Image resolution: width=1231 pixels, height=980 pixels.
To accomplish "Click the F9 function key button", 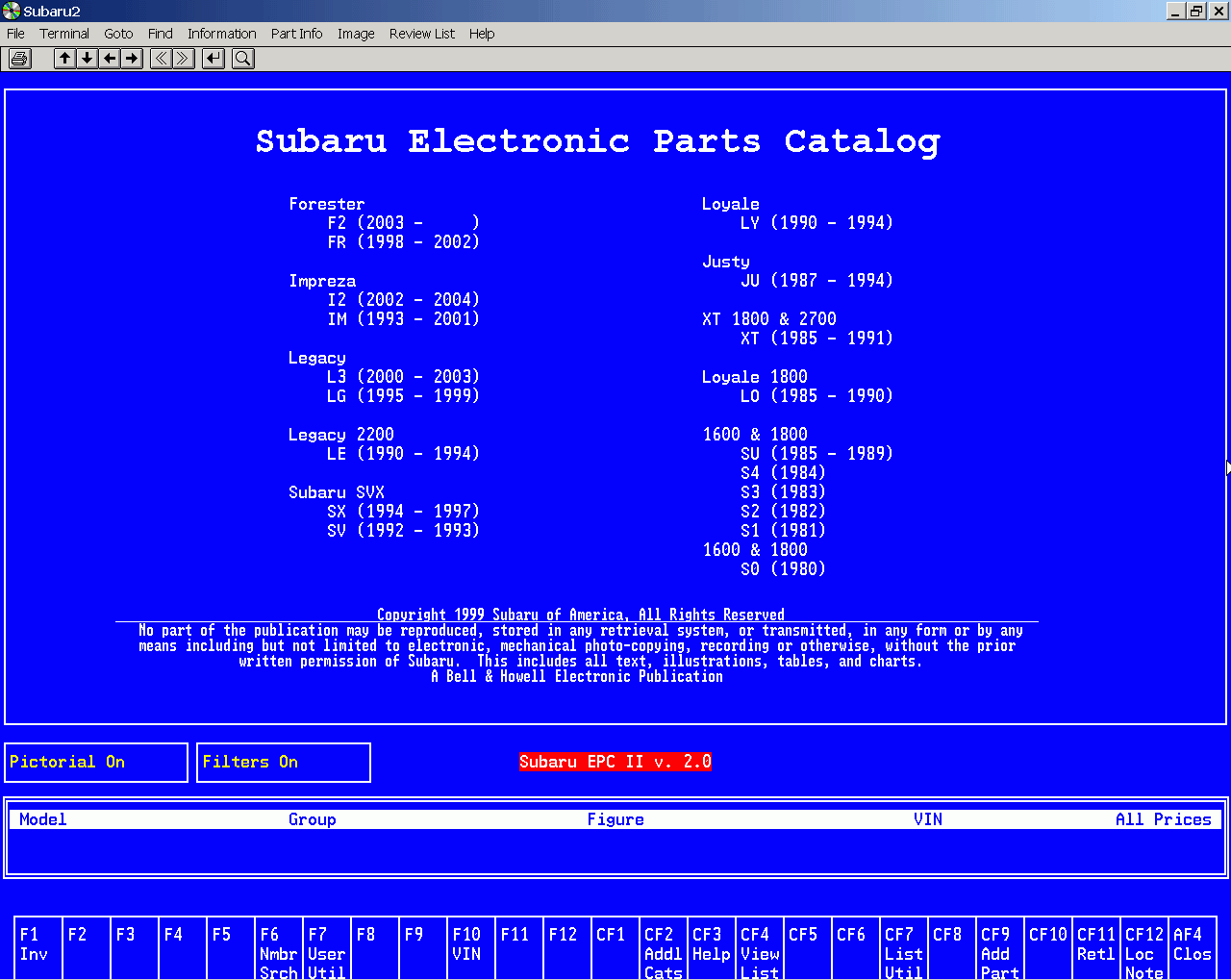I will pyautogui.click(x=423, y=948).
